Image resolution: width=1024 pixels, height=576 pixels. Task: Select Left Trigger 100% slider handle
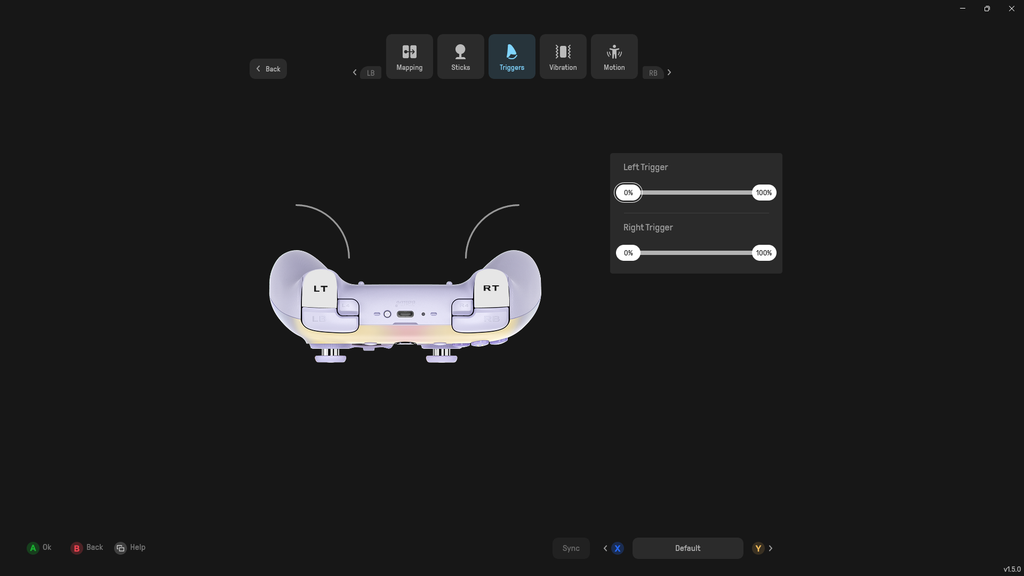pyautogui.click(x=763, y=193)
